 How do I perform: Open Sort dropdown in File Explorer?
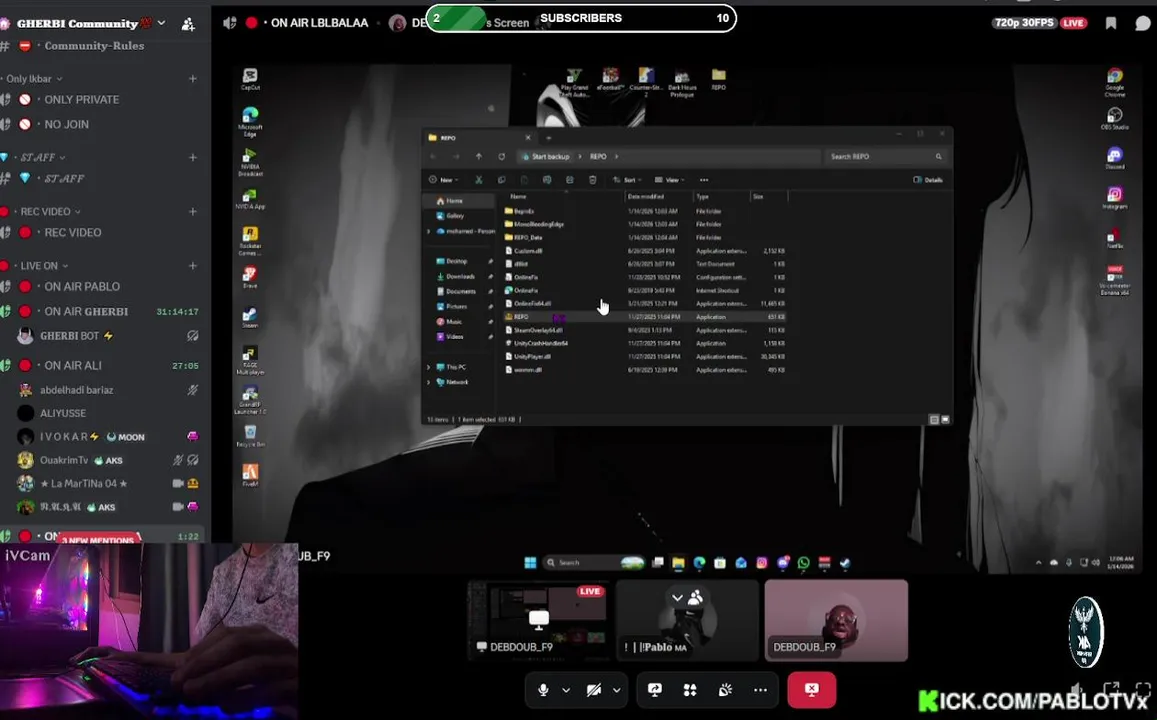[x=627, y=180]
